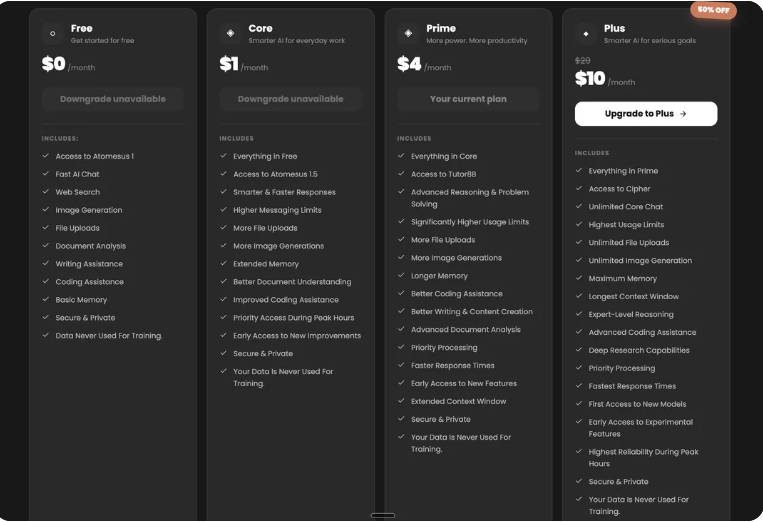
Task: Click the 50% OFF badge
Action: point(713,10)
